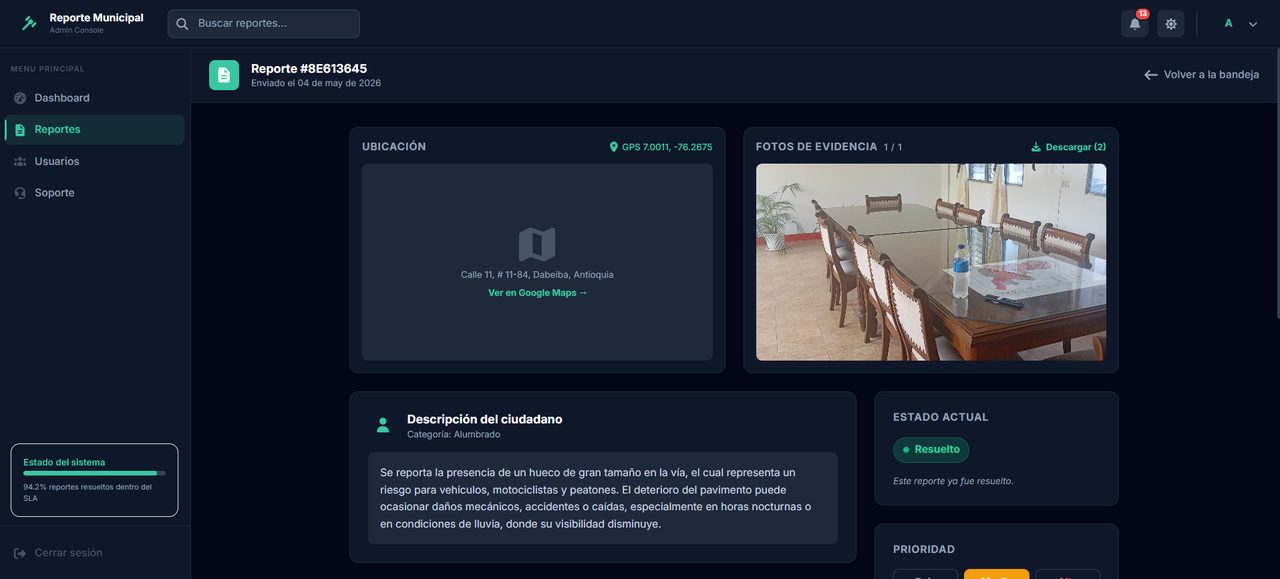Click the UBICACIÓN section heading
This screenshot has height=579, width=1280.
click(394, 147)
